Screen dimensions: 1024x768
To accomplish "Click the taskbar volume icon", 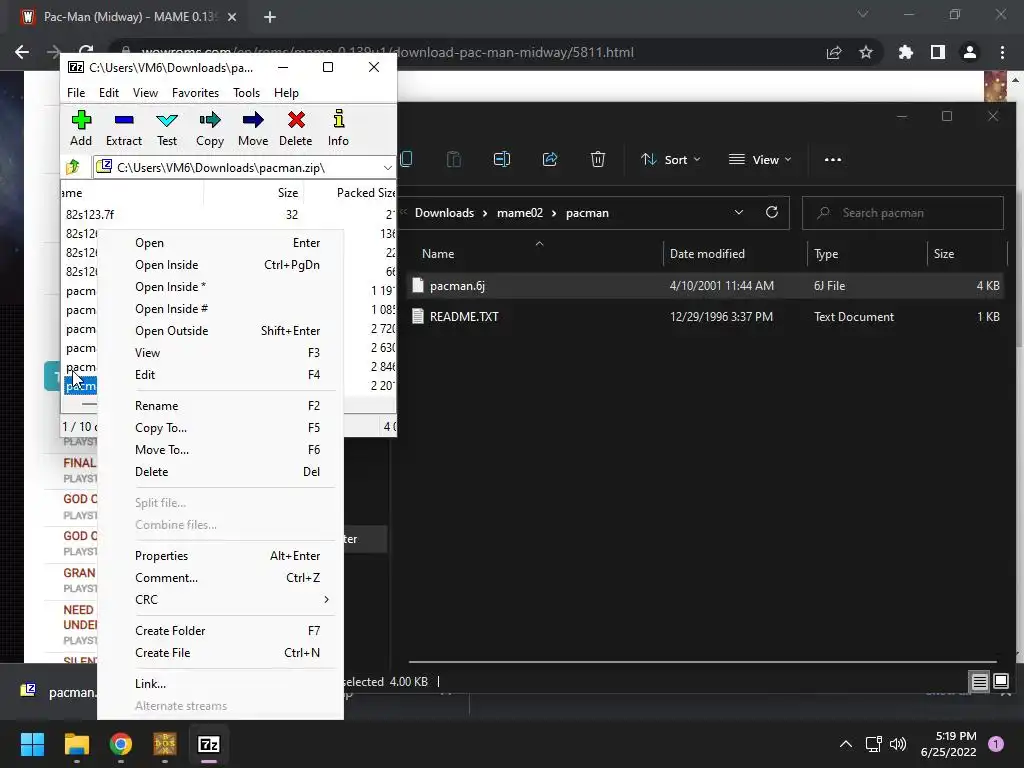I will click(x=898, y=744).
